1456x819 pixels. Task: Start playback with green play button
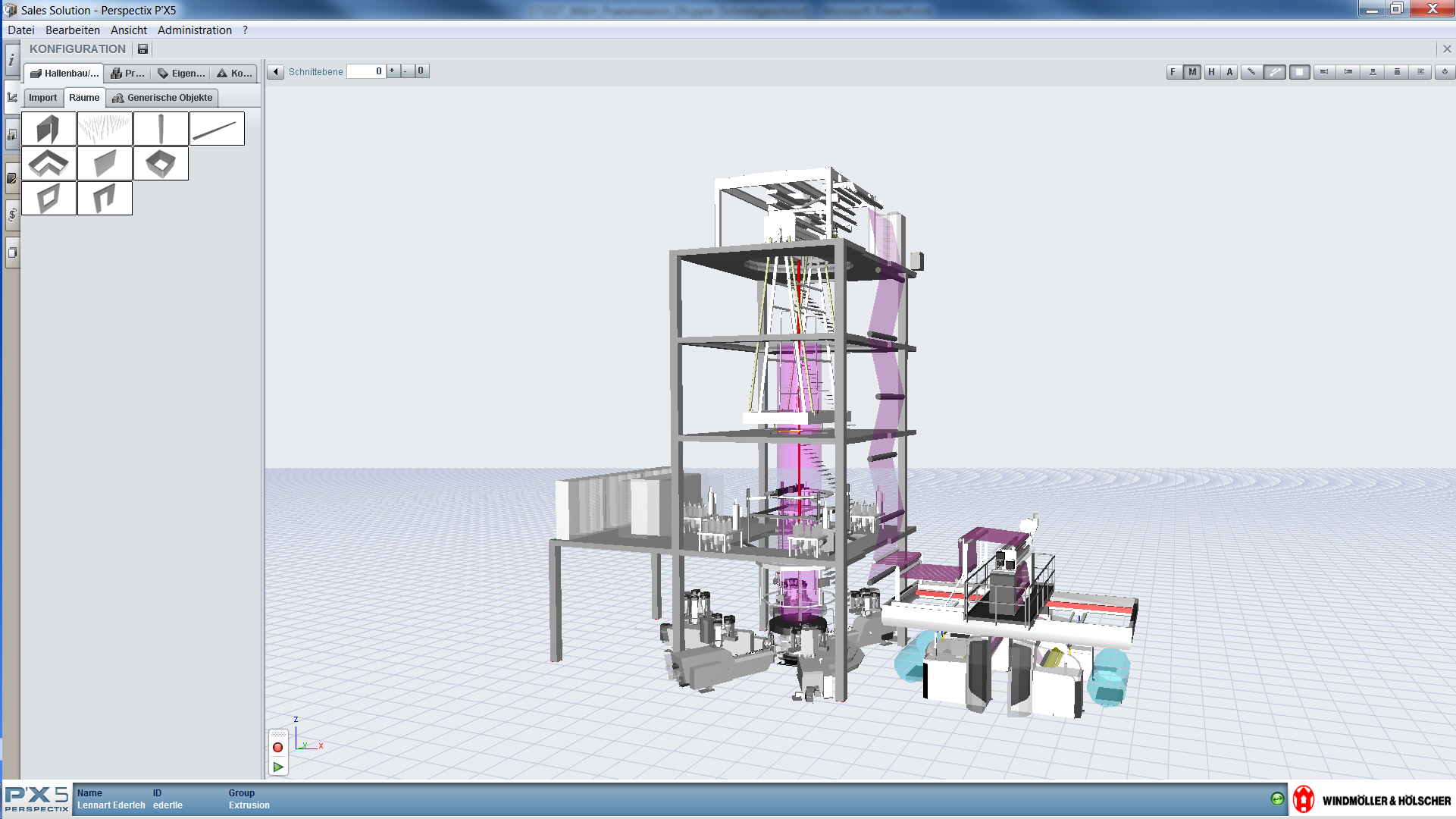coord(278,767)
